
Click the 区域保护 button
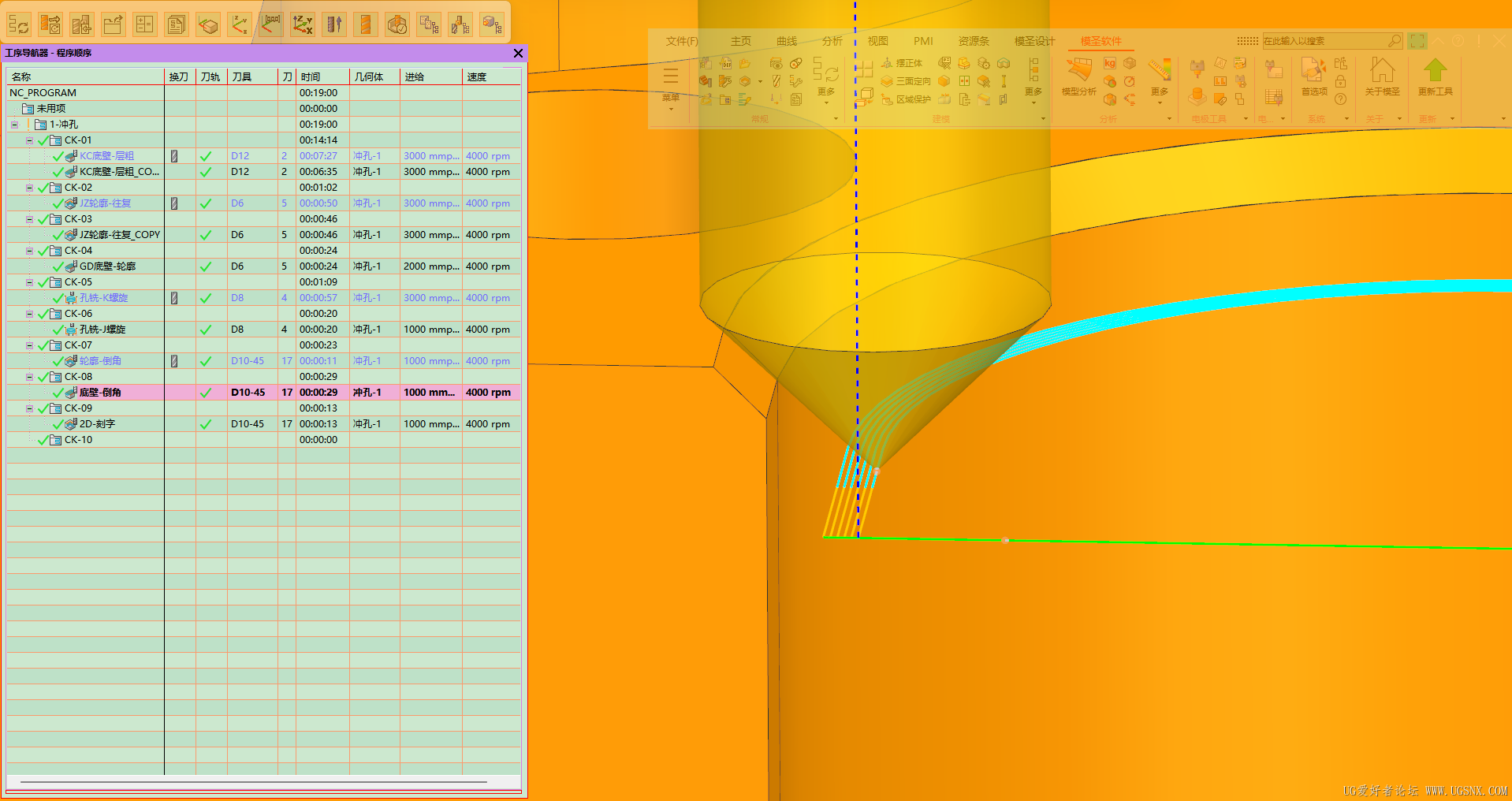pyautogui.click(x=906, y=99)
